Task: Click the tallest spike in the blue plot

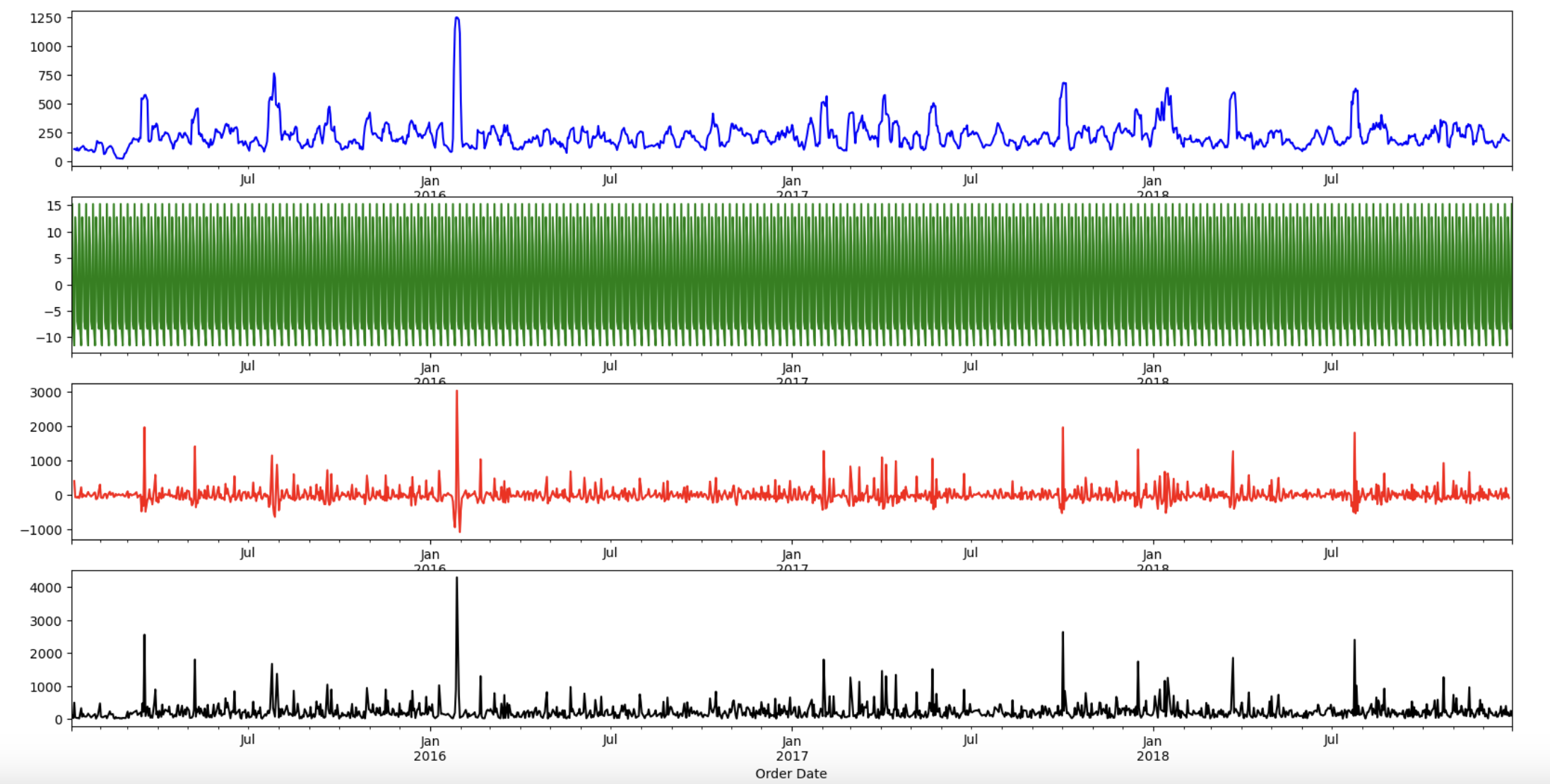Action: 456,20
